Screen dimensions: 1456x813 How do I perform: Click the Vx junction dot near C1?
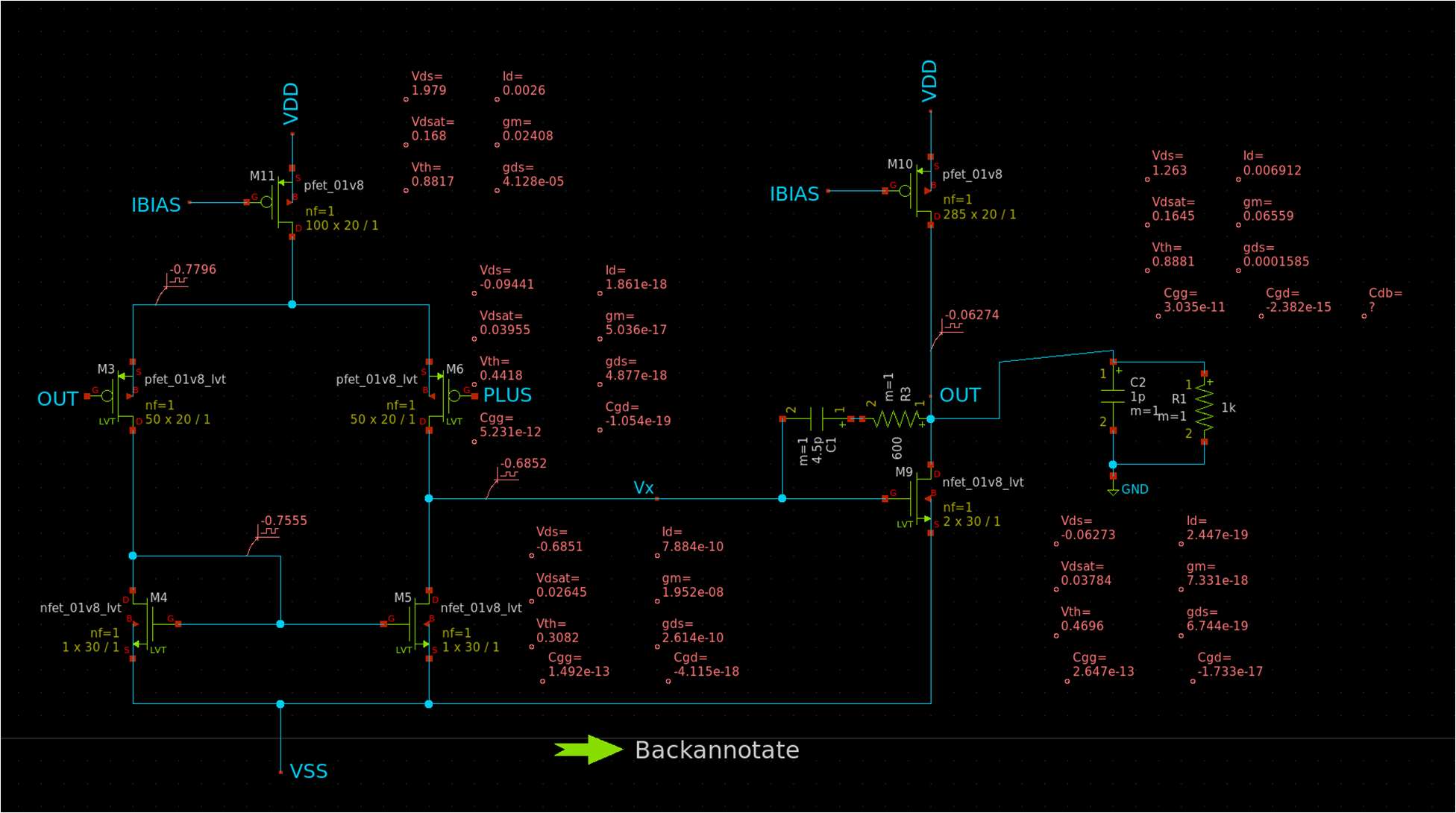click(782, 498)
